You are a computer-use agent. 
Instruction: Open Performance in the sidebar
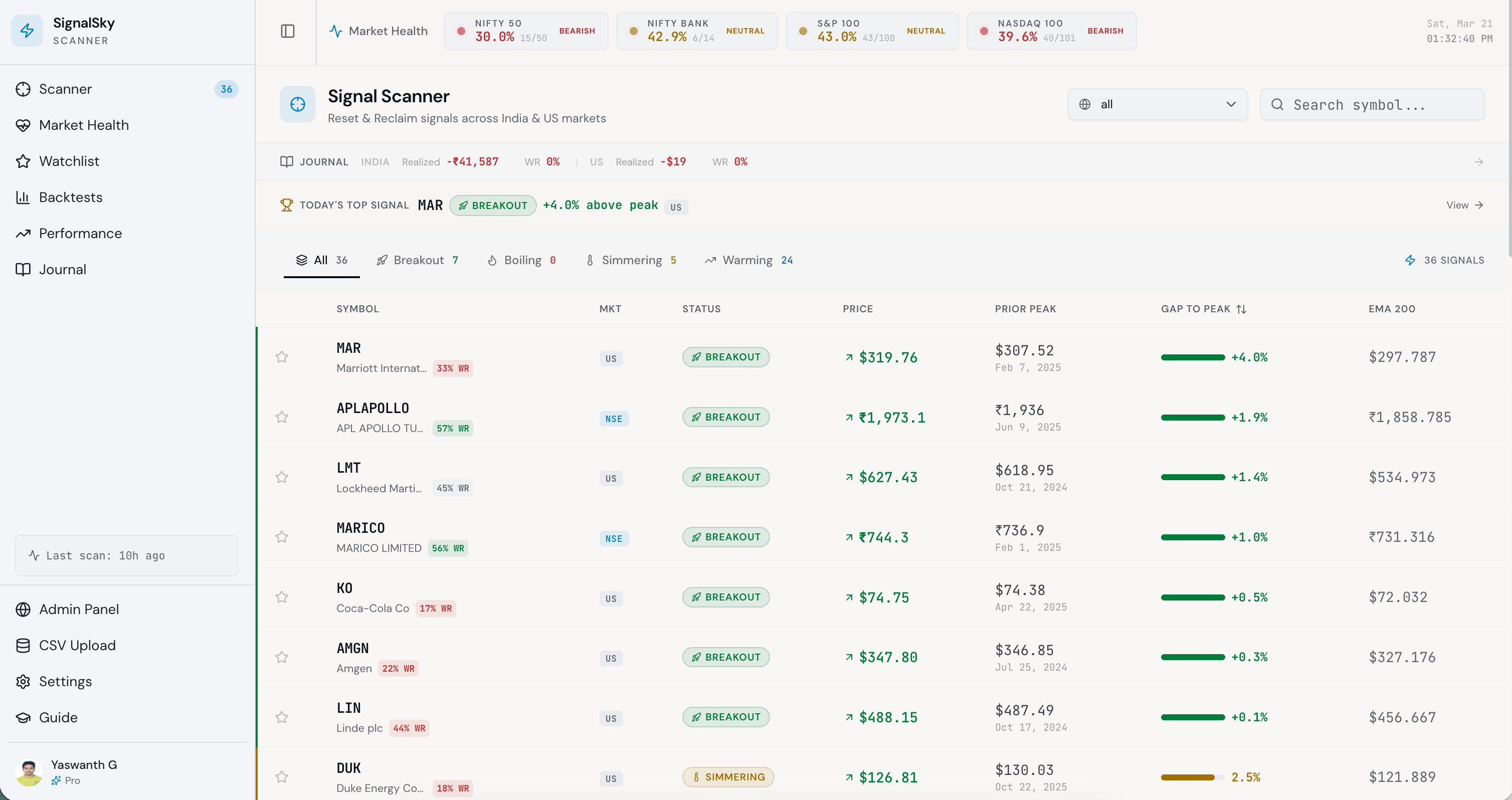[127, 234]
